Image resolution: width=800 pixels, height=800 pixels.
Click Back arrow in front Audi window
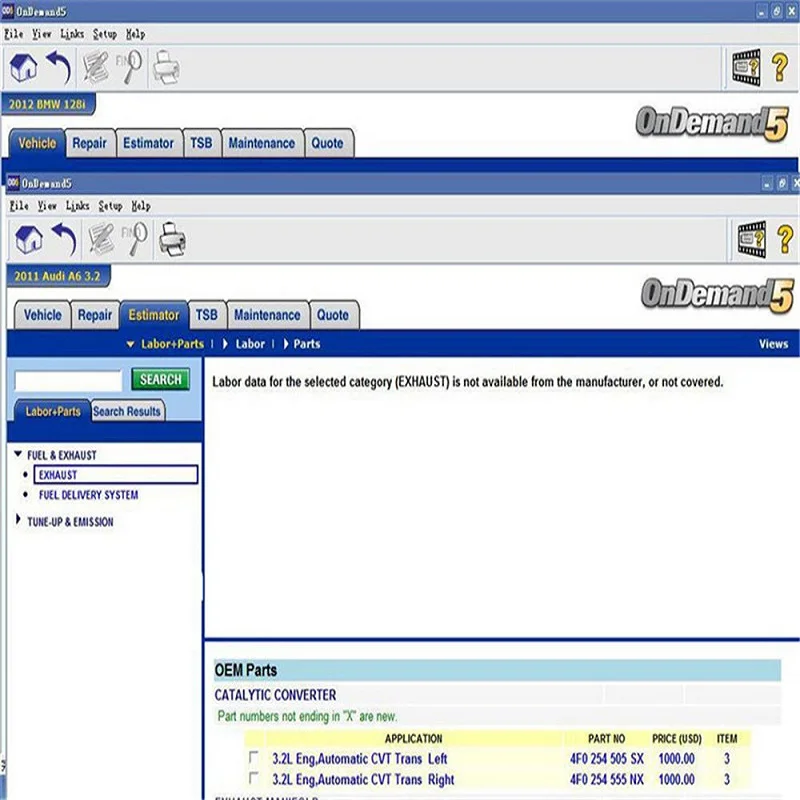coord(65,239)
